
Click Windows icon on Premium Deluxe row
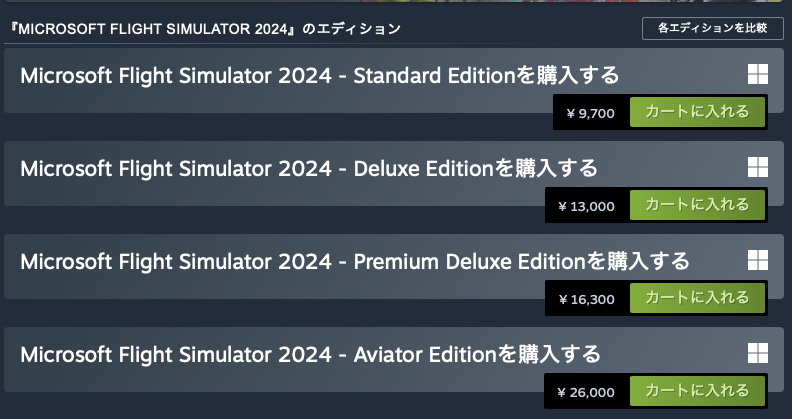pos(757,260)
